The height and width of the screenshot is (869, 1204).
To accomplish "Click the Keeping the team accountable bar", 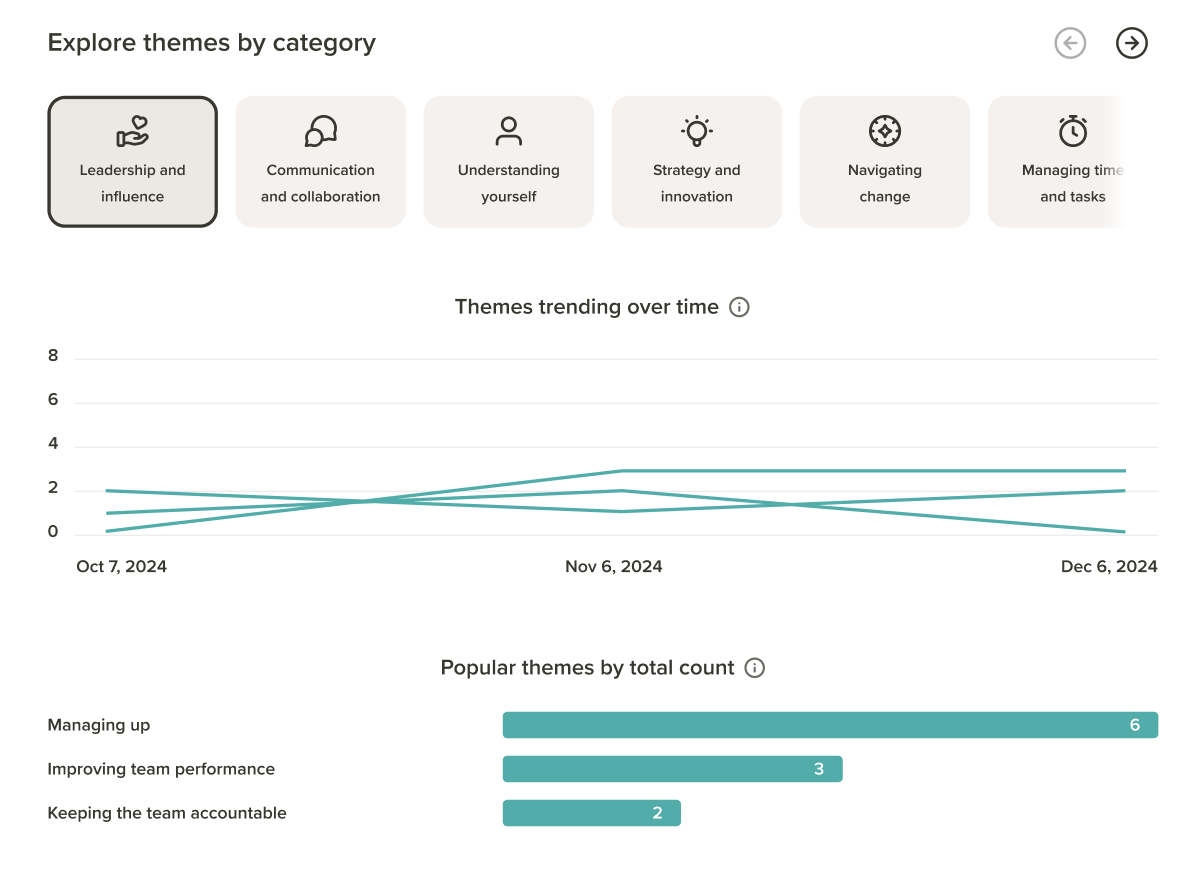I will (x=592, y=813).
